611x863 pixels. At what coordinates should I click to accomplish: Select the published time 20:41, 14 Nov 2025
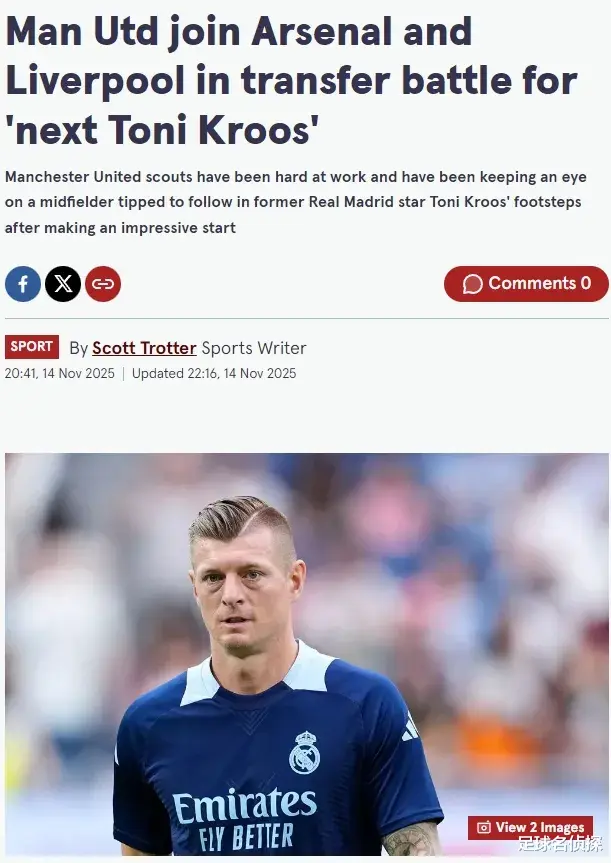click(x=59, y=373)
